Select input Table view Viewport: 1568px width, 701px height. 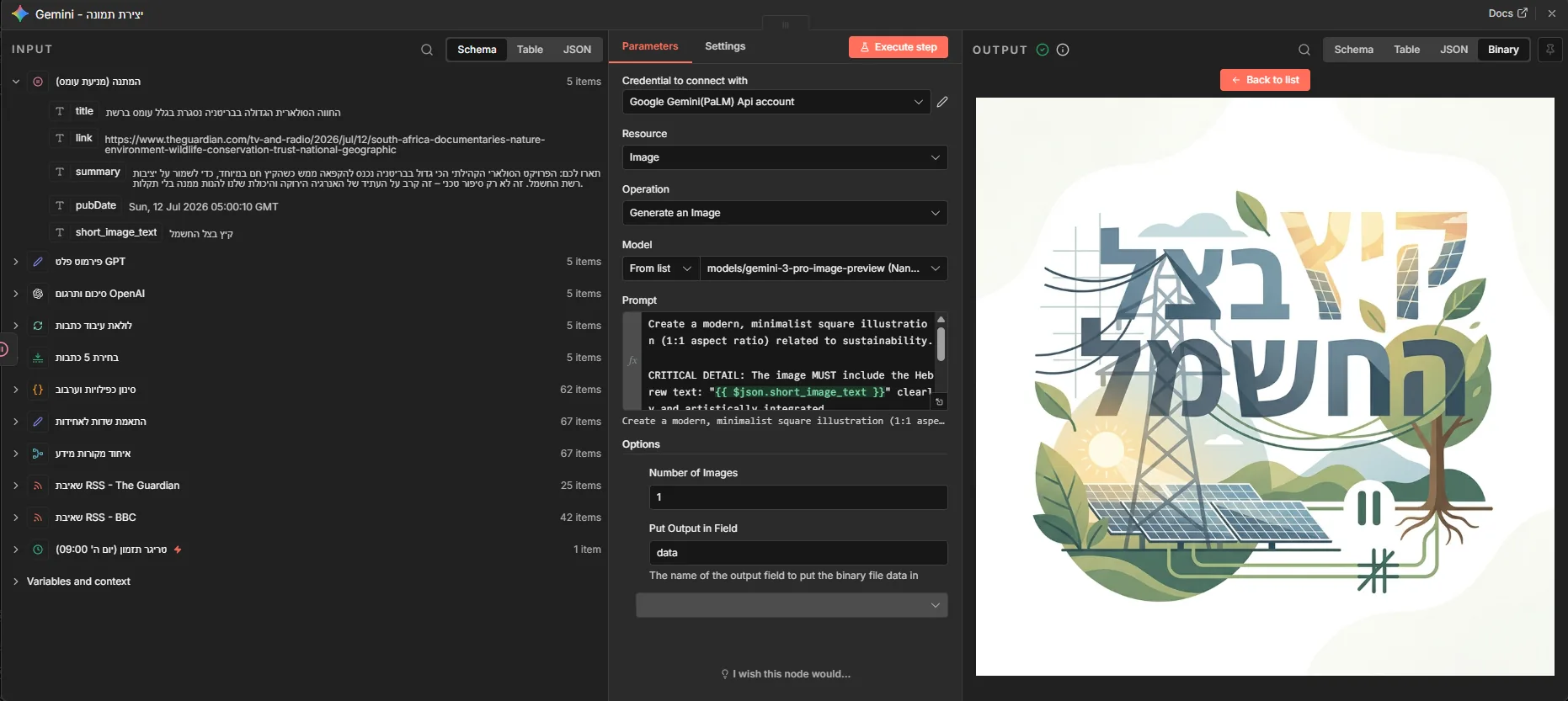tap(530, 50)
